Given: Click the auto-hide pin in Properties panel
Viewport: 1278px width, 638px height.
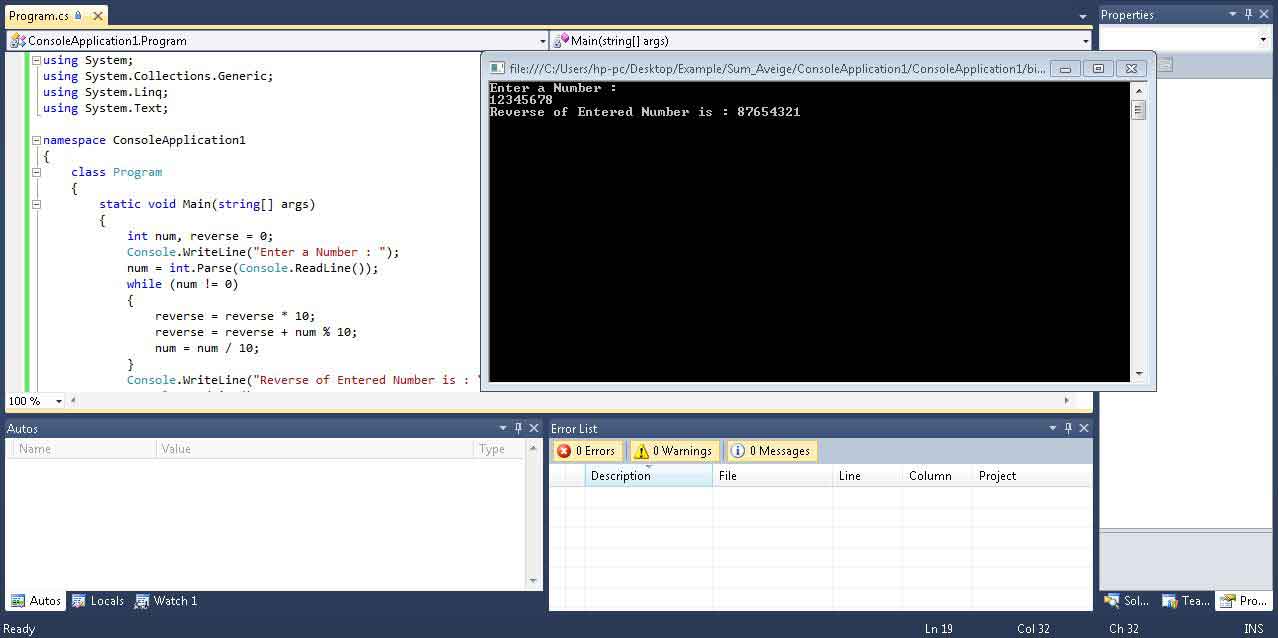Looking at the screenshot, I should tap(1247, 14).
